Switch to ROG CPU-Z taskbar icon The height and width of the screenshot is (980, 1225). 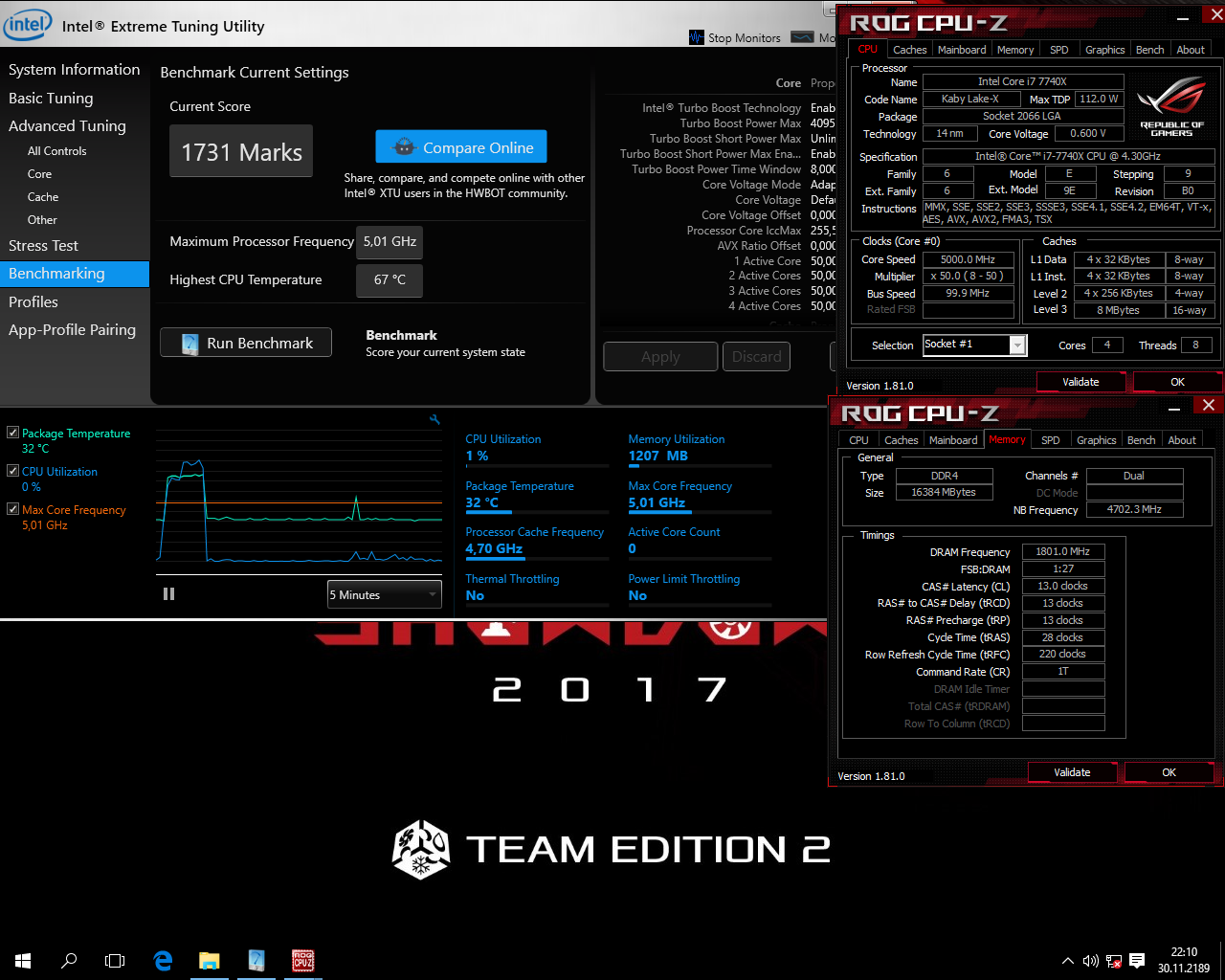[x=302, y=961]
